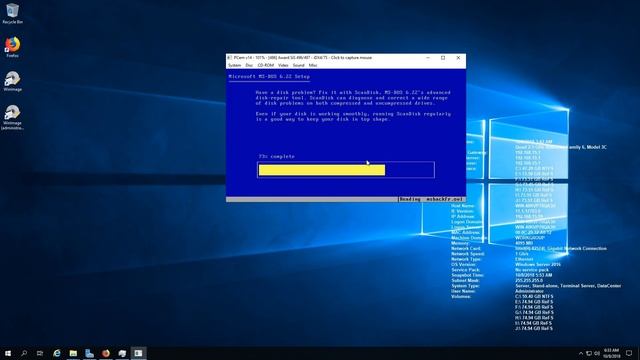The width and height of the screenshot is (640, 360).
Task: Open taskbar Search
Action: [x=24, y=353]
